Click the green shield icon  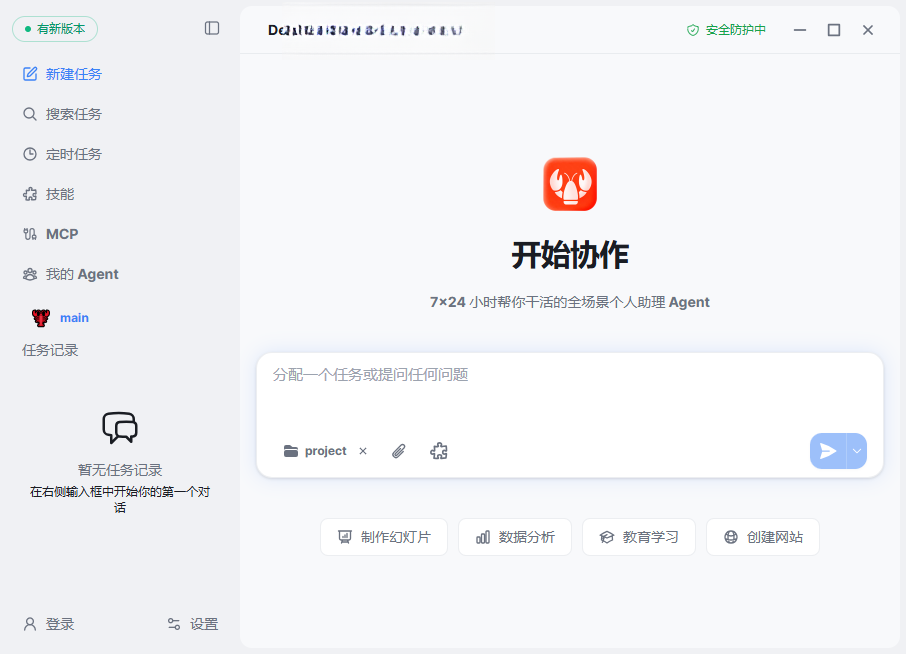(x=693, y=30)
